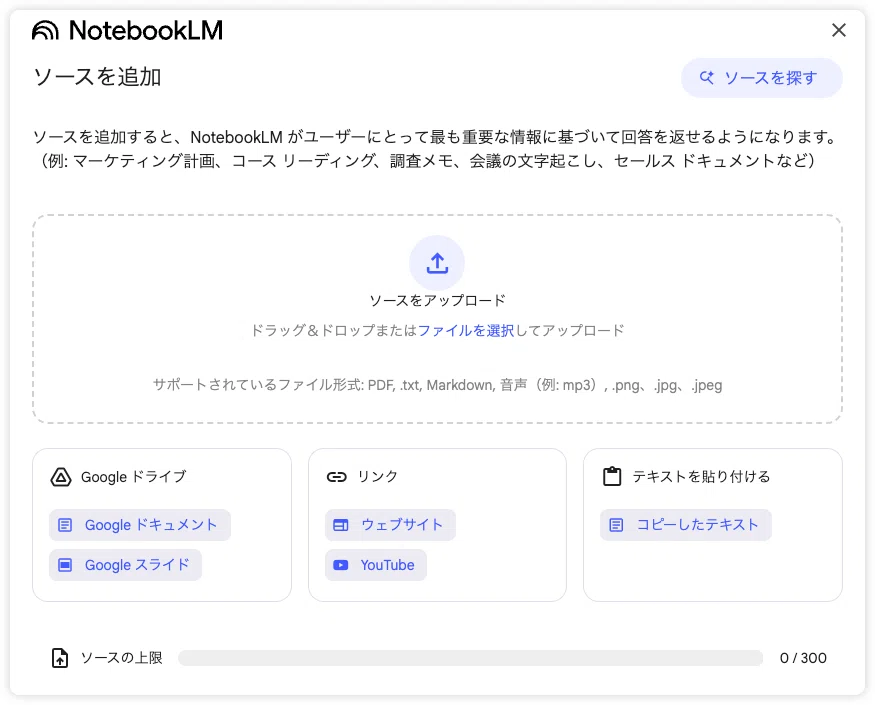Click the 0 / 300 source count

point(803,658)
